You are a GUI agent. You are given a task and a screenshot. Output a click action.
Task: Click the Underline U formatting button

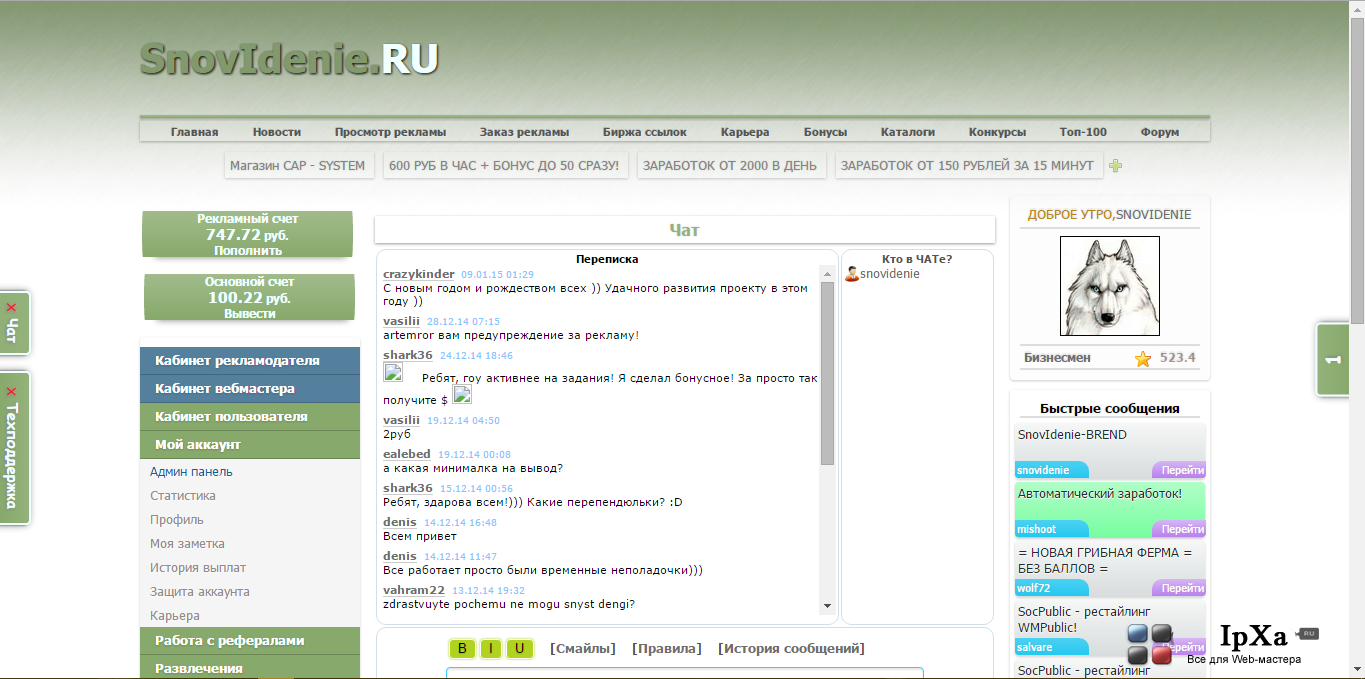(x=519, y=648)
